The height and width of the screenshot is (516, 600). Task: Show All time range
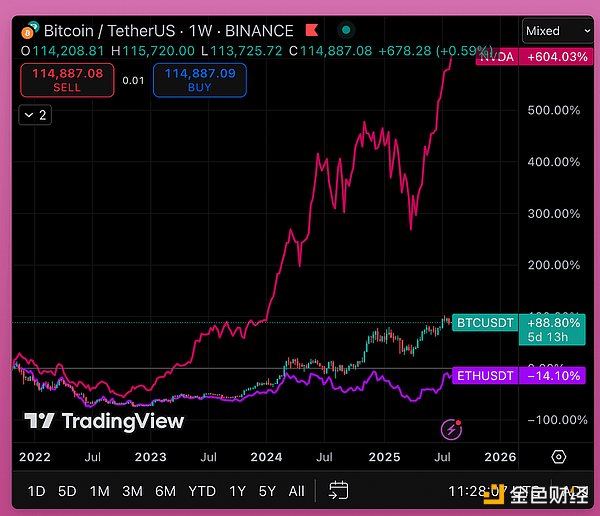click(x=297, y=491)
